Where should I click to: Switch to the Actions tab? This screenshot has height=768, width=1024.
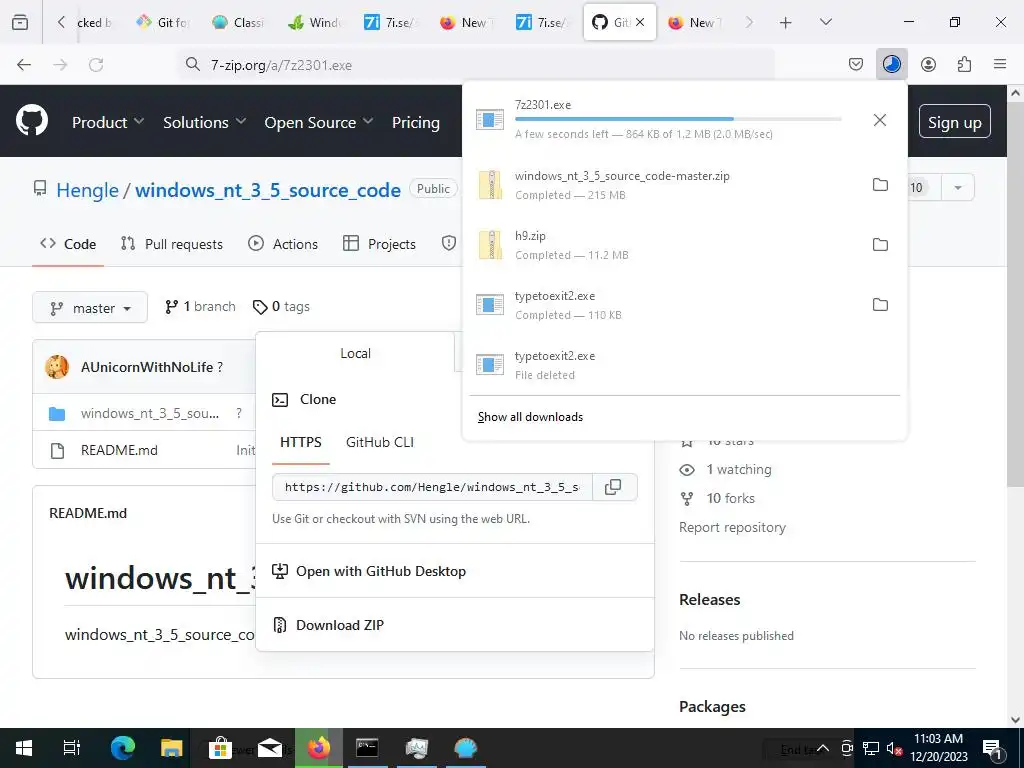click(283, 244)
